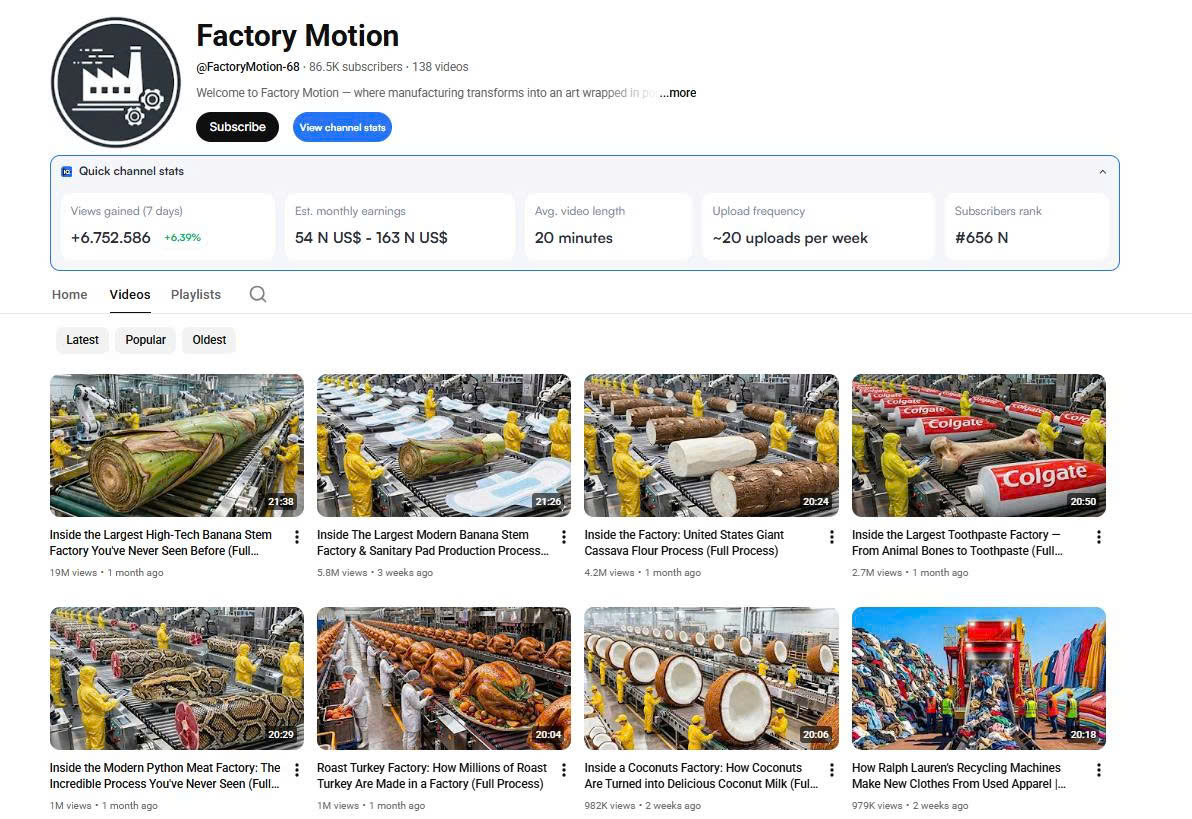Select the Oldest sort filter
The height and width of the screenshot is (819, 1192).
coord(209,340)
